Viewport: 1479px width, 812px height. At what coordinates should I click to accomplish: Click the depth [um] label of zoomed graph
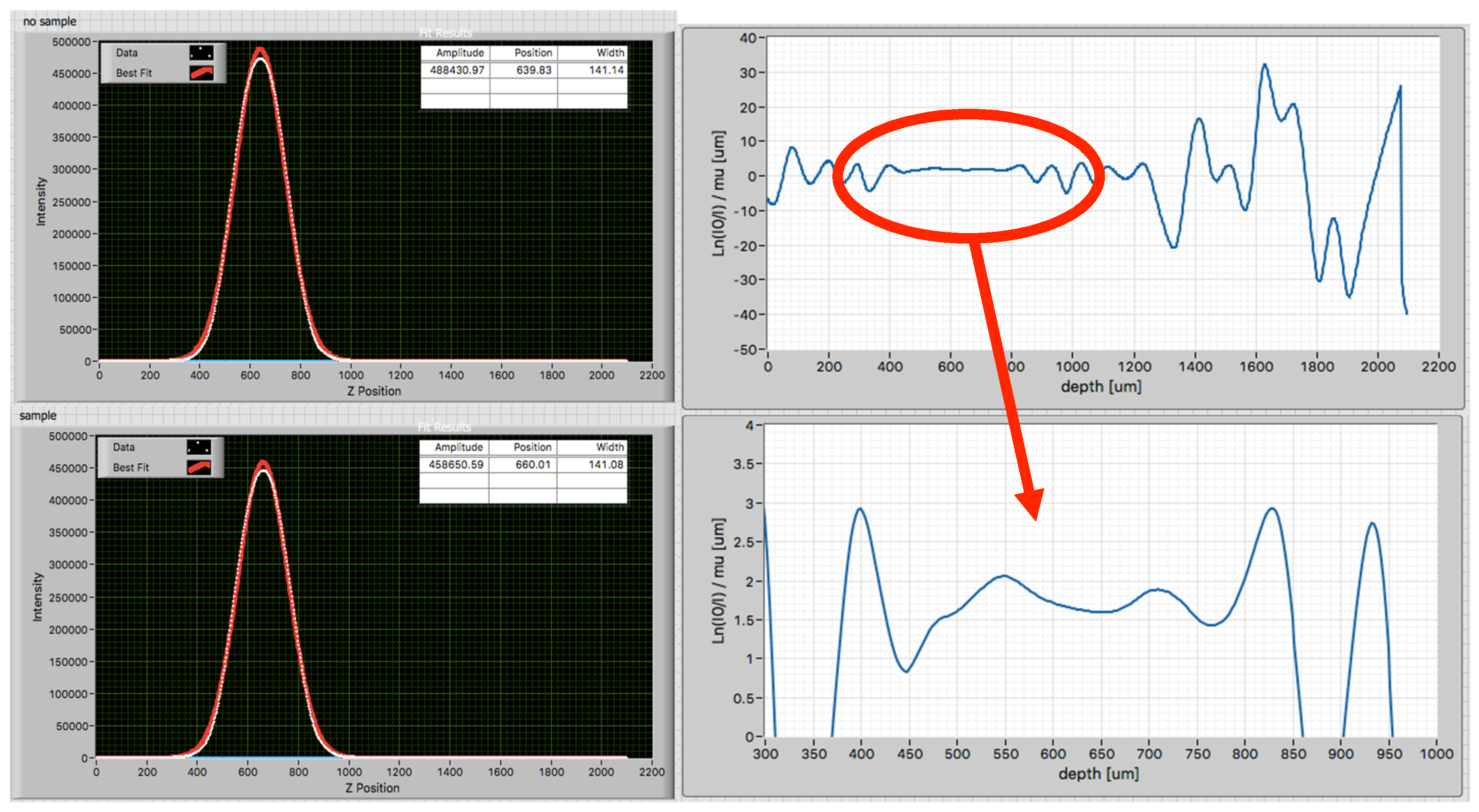[x=1098, y=773]
